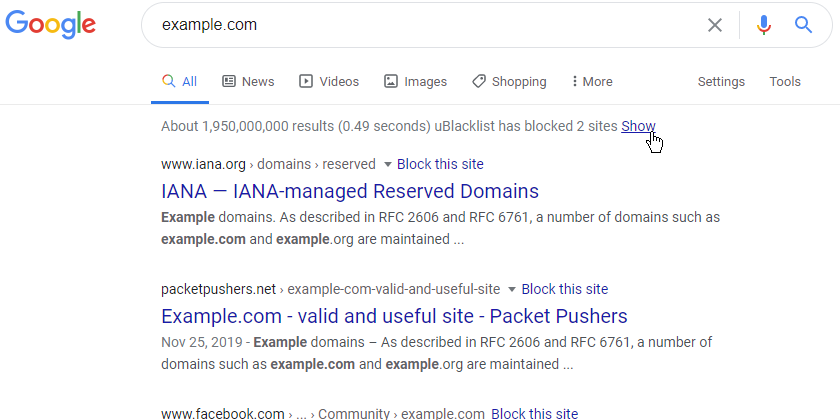Open the Images tab
The height and width of the screenshot is (420, 840).
(x=415, y=81)
